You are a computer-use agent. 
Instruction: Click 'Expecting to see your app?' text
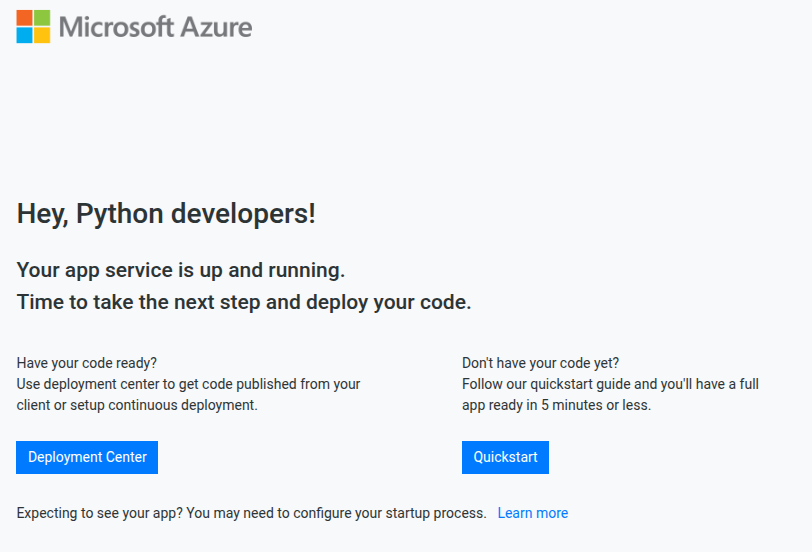coord(99,513)
